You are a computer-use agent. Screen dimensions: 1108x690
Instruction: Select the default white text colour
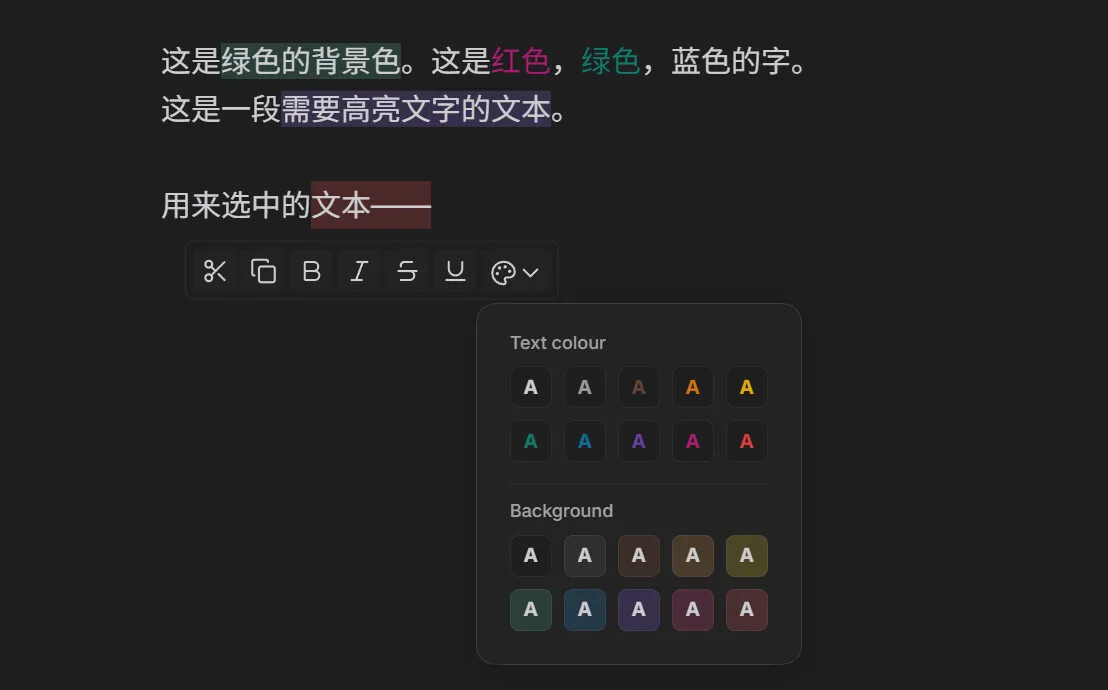[531, 387]
